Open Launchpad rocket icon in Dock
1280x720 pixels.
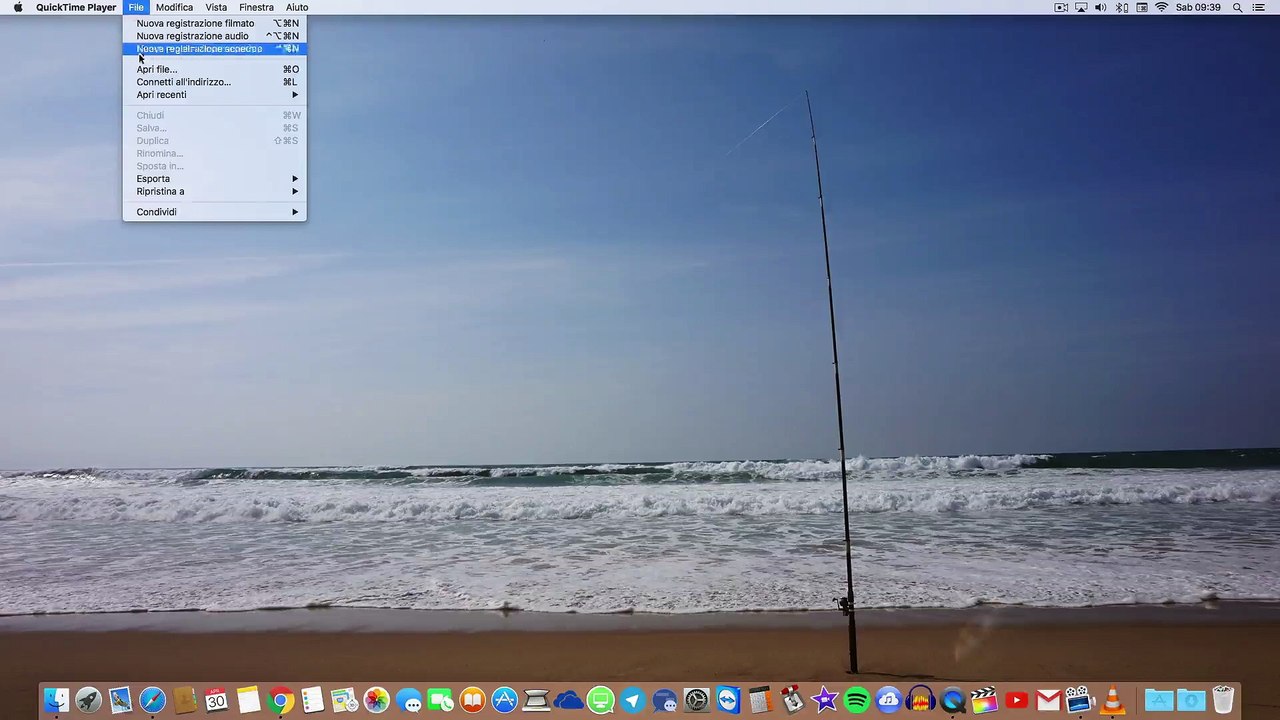88,701
